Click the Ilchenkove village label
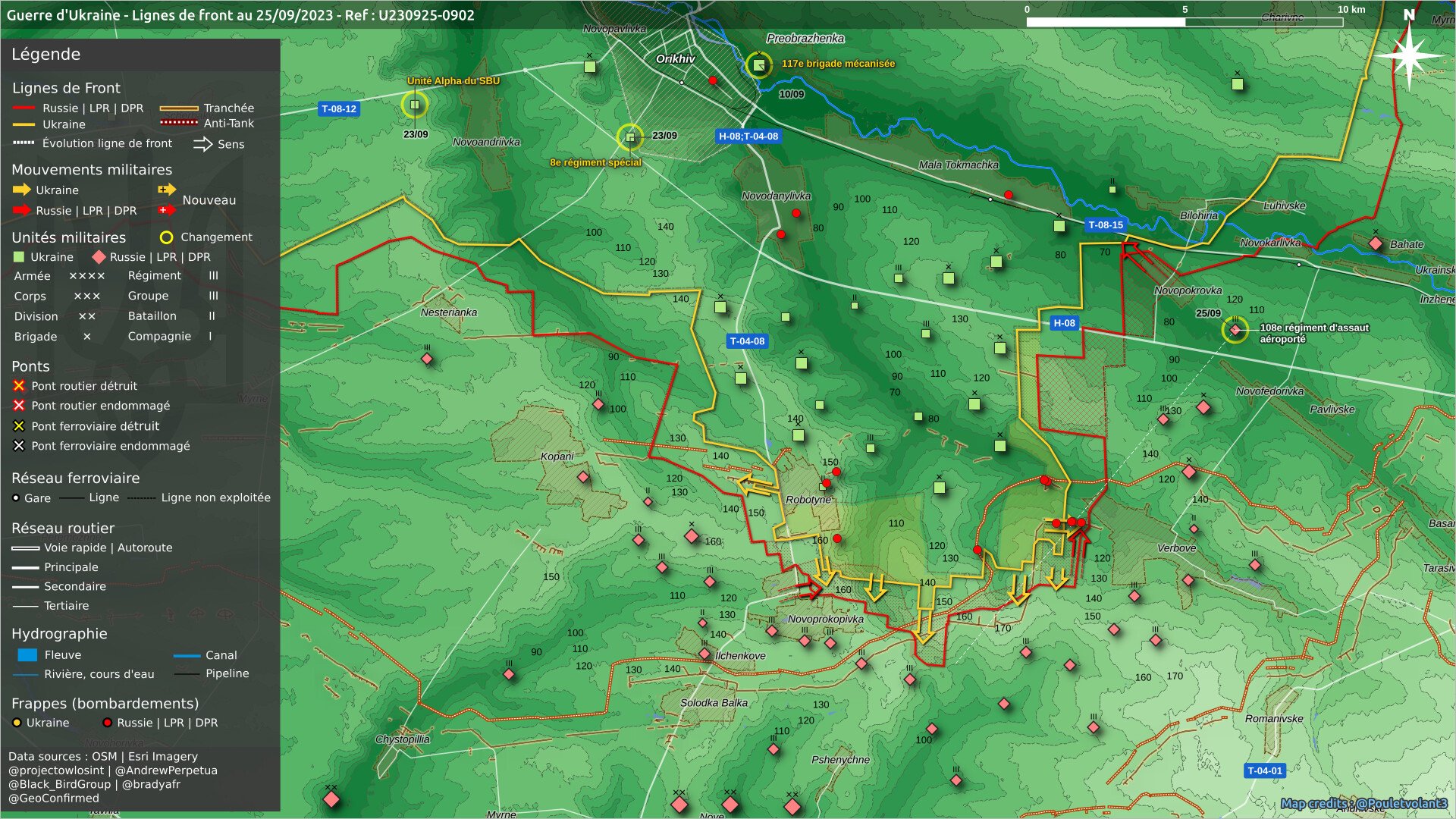The image size is (1456, 819). (x=740, y=656)
